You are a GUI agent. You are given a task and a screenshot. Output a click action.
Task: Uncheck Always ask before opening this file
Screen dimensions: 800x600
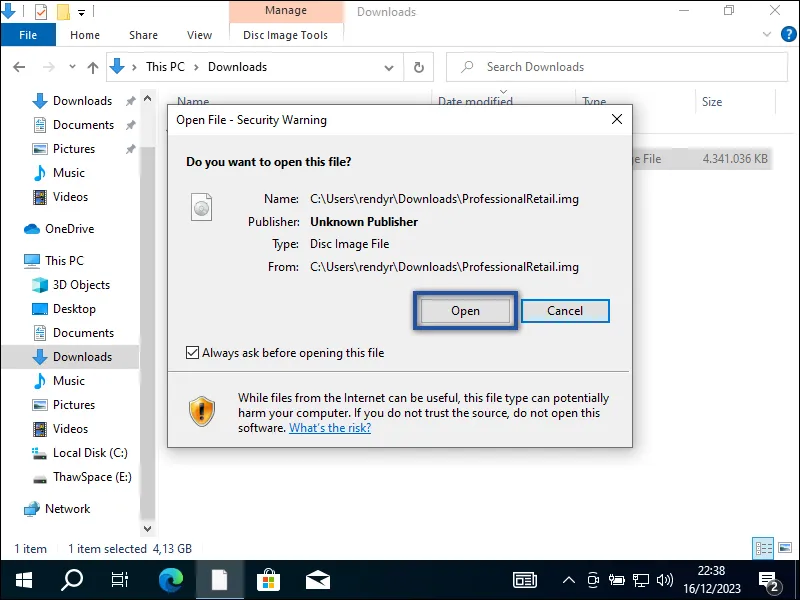tap(193, 352)
